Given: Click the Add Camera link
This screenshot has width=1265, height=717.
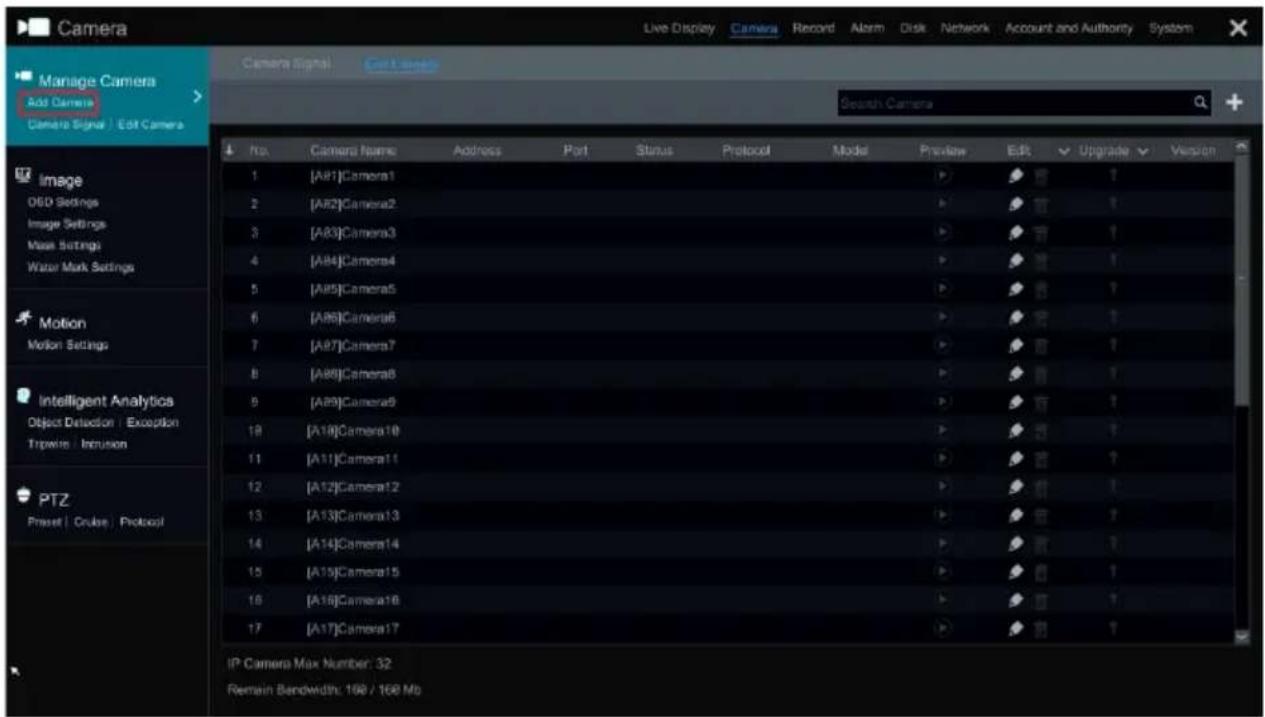Looking at the screenshot, I should coord(61,102).
